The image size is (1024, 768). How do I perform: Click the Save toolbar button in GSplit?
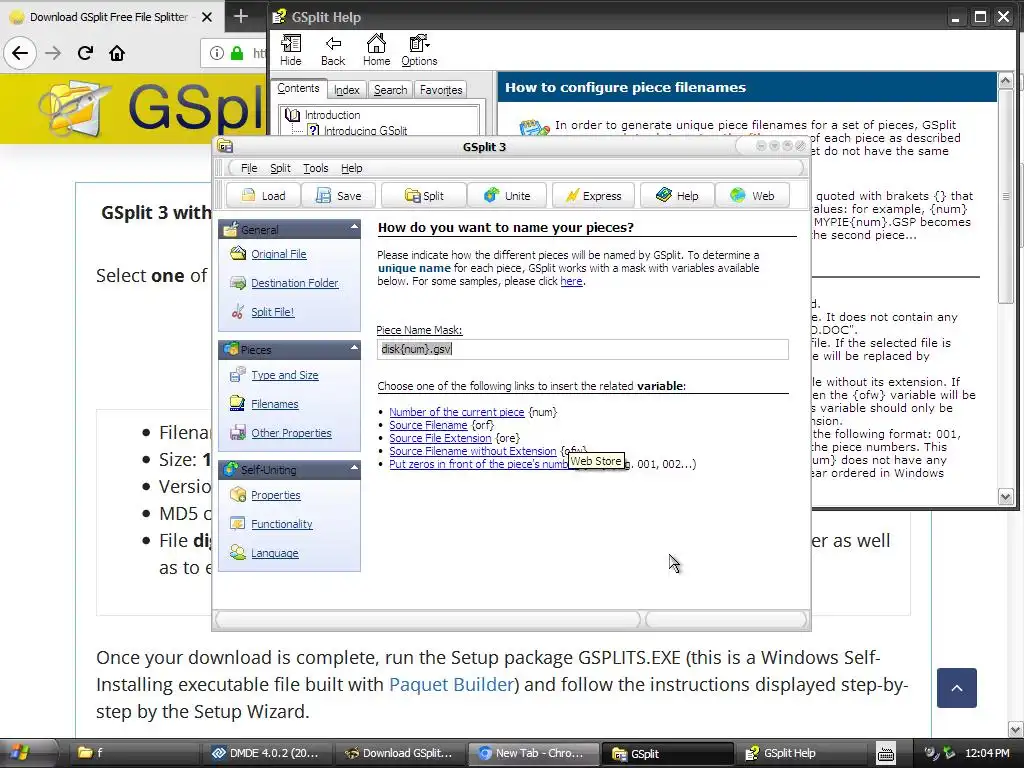pyautogui.click(x=338, y=195)
